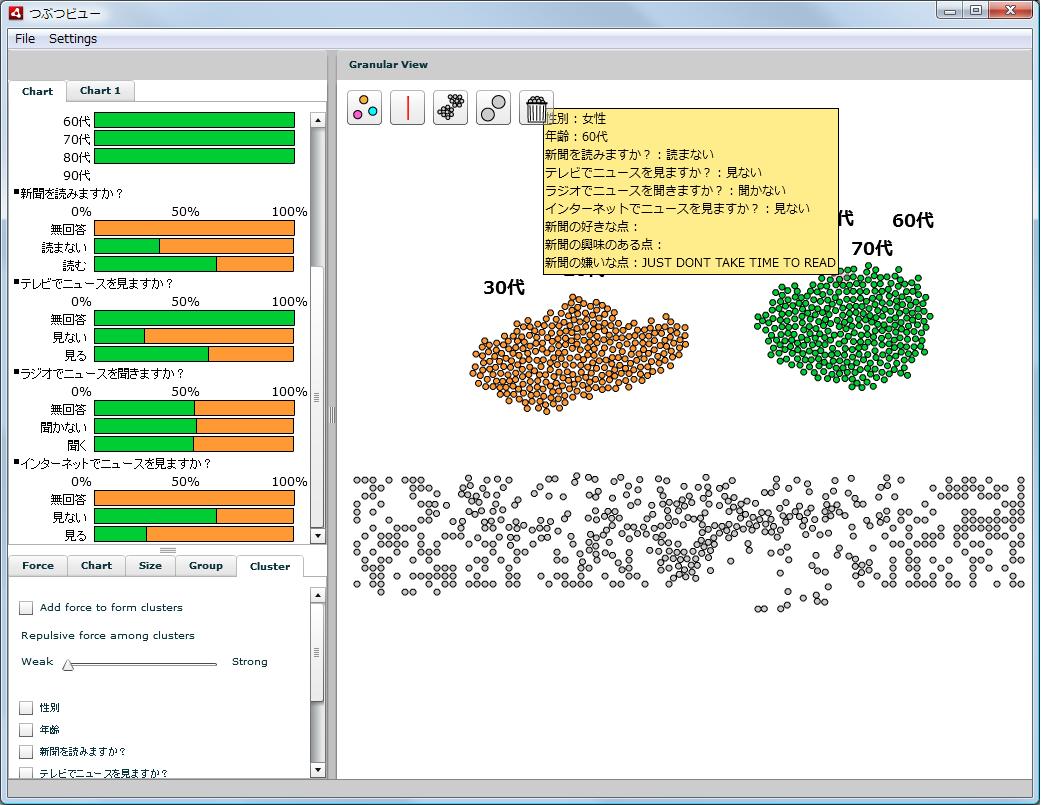The height and width of the screenshot is (805, 1042).
Task: Open the Settings menu
Action: click(73, 39)
